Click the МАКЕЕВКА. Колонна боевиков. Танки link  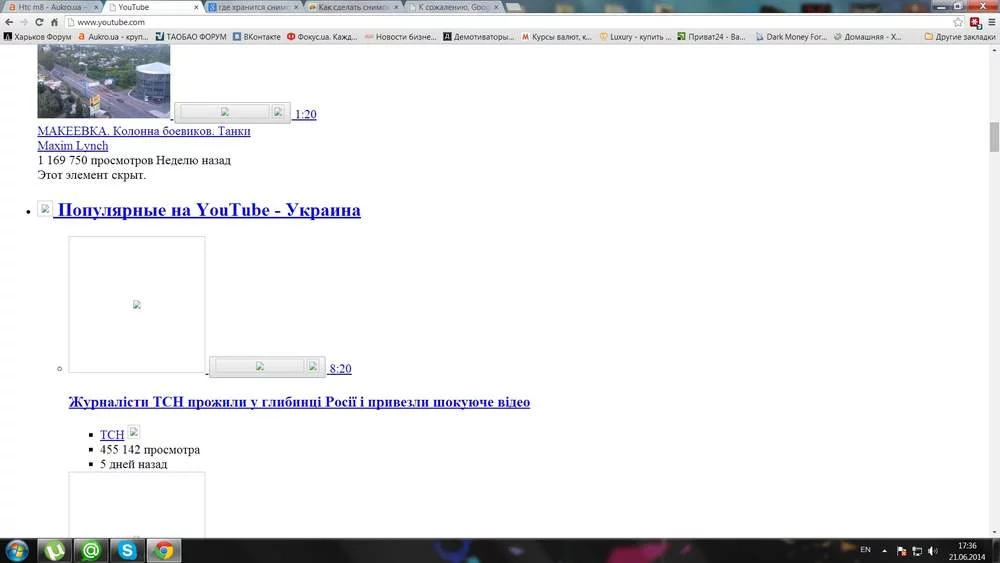[x=144, y=131]
